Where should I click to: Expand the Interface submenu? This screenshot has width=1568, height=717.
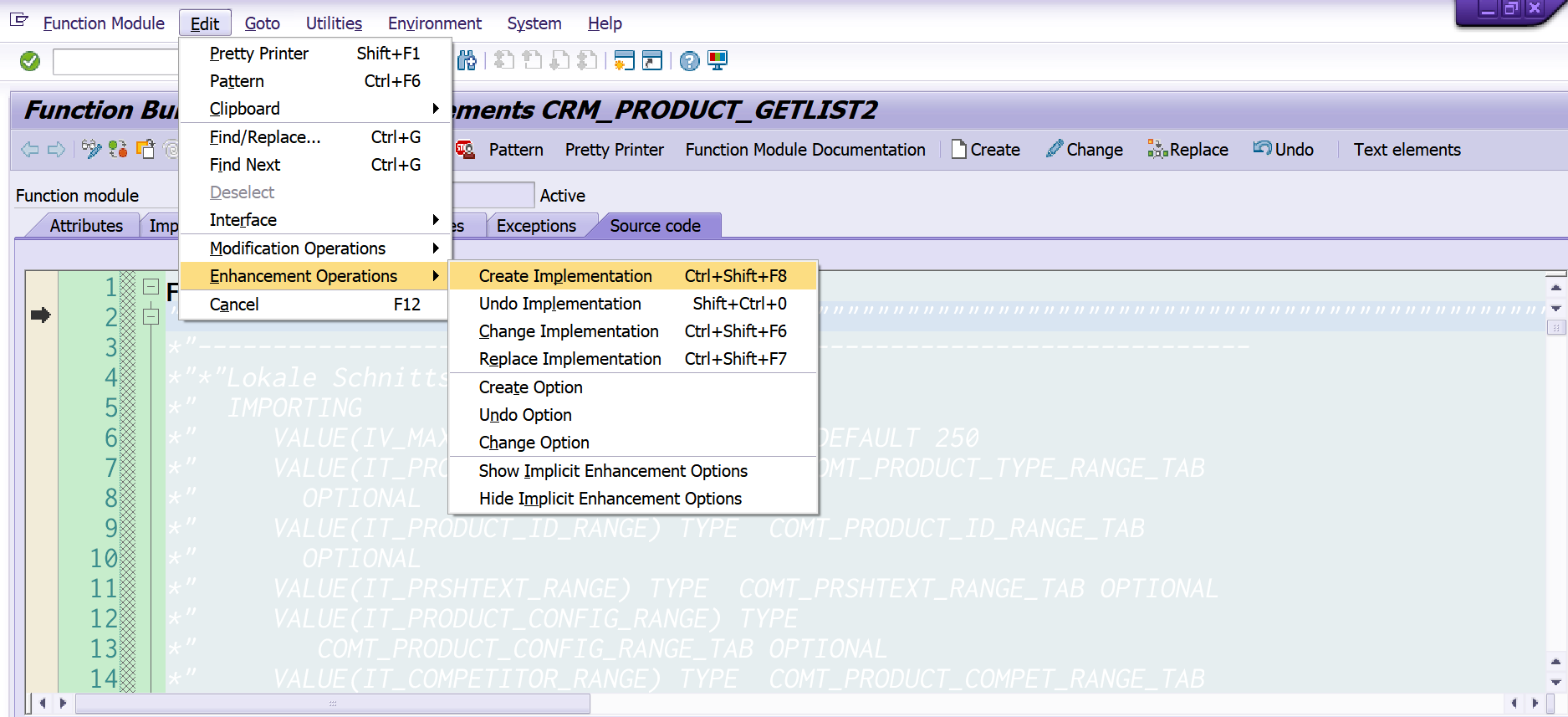(x=315, y=220)
